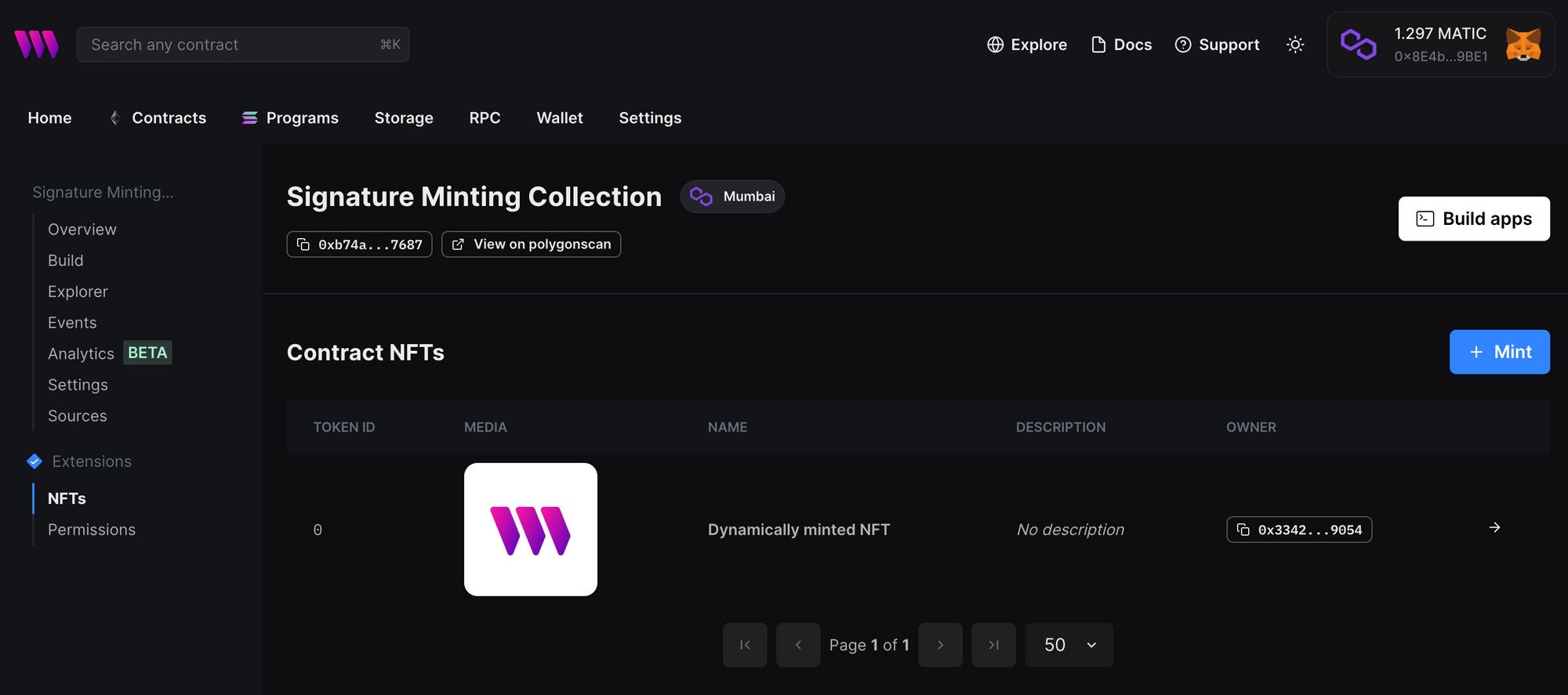Open the Dynamically minted NFT thumbnail
Viewport: 1568px width, 695px height.
click(531, 530)
